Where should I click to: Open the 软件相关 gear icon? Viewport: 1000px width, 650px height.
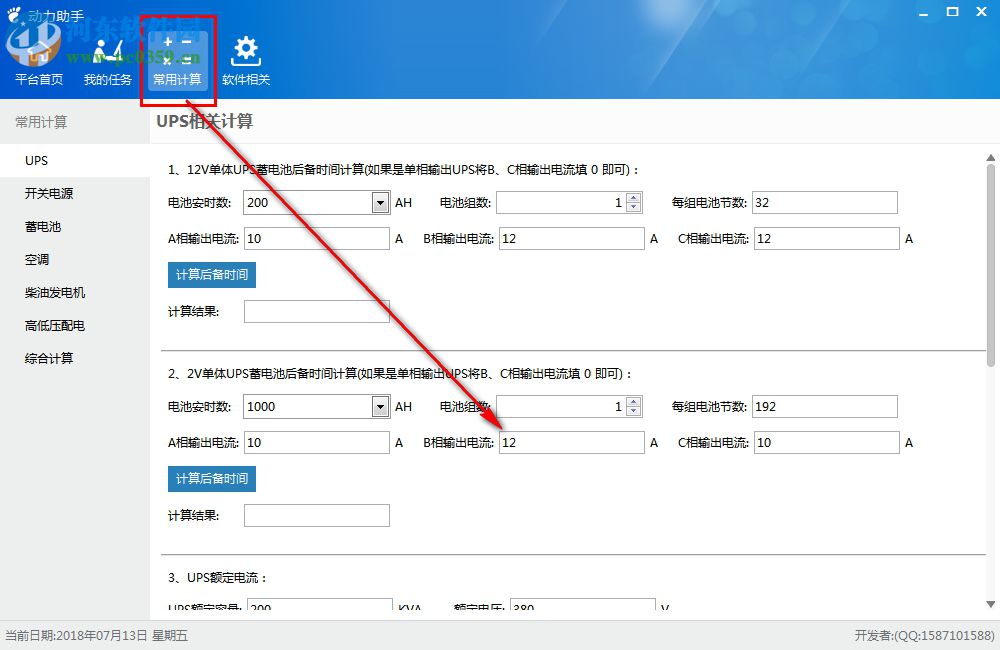click(x=245, y=55)
